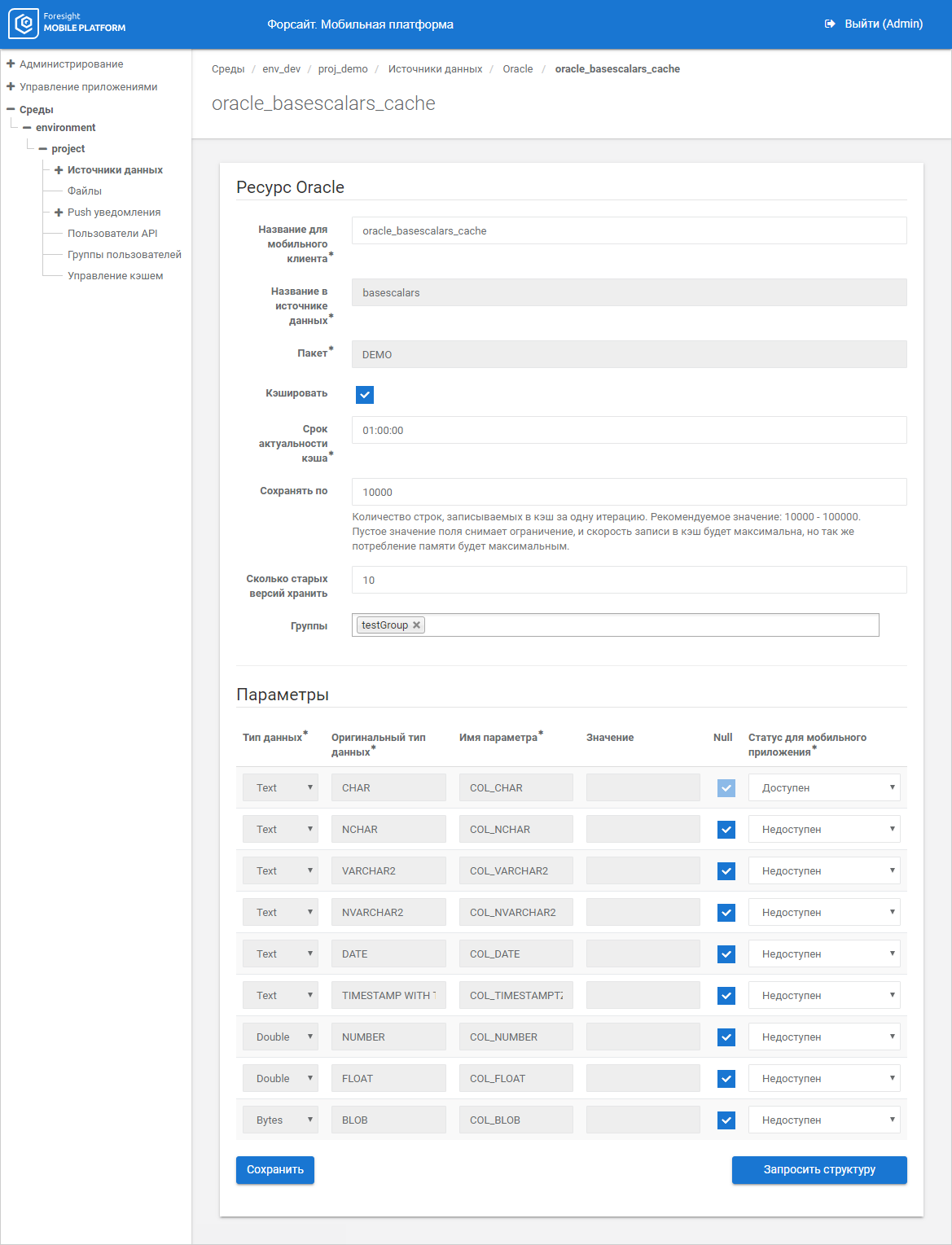Open the data type dropdown for COL_NUMBER
Viewport: 952px width, 1245px height.
click(280, 1037)
